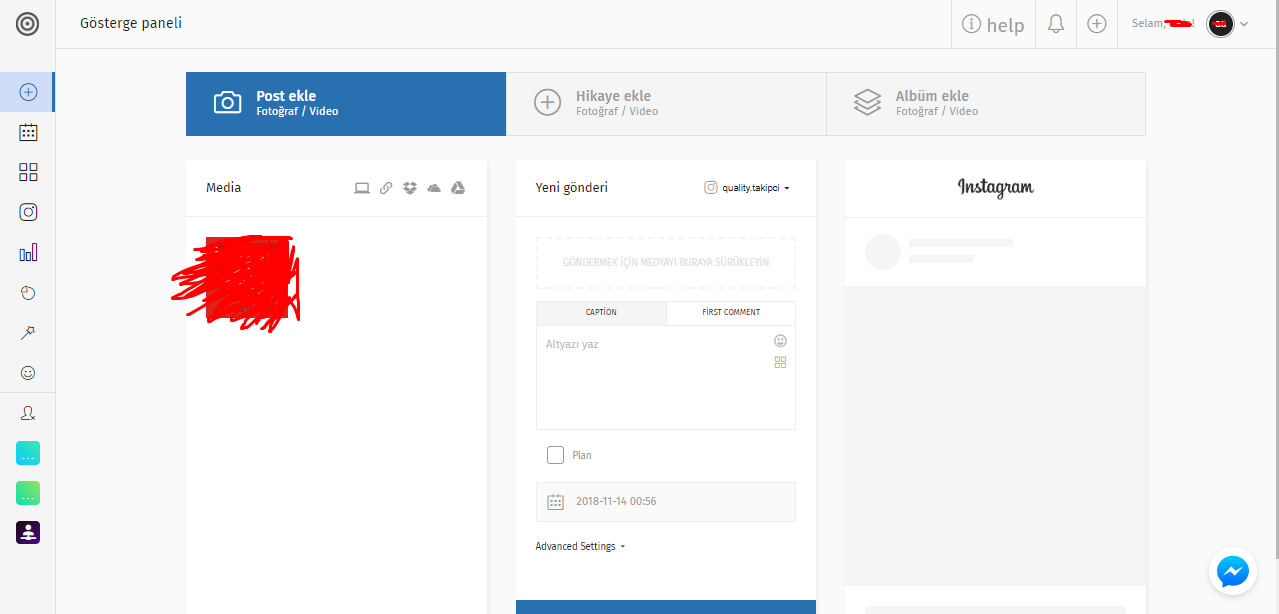
Task: Click the Media panel heading
Action: [x=223, y=188]
